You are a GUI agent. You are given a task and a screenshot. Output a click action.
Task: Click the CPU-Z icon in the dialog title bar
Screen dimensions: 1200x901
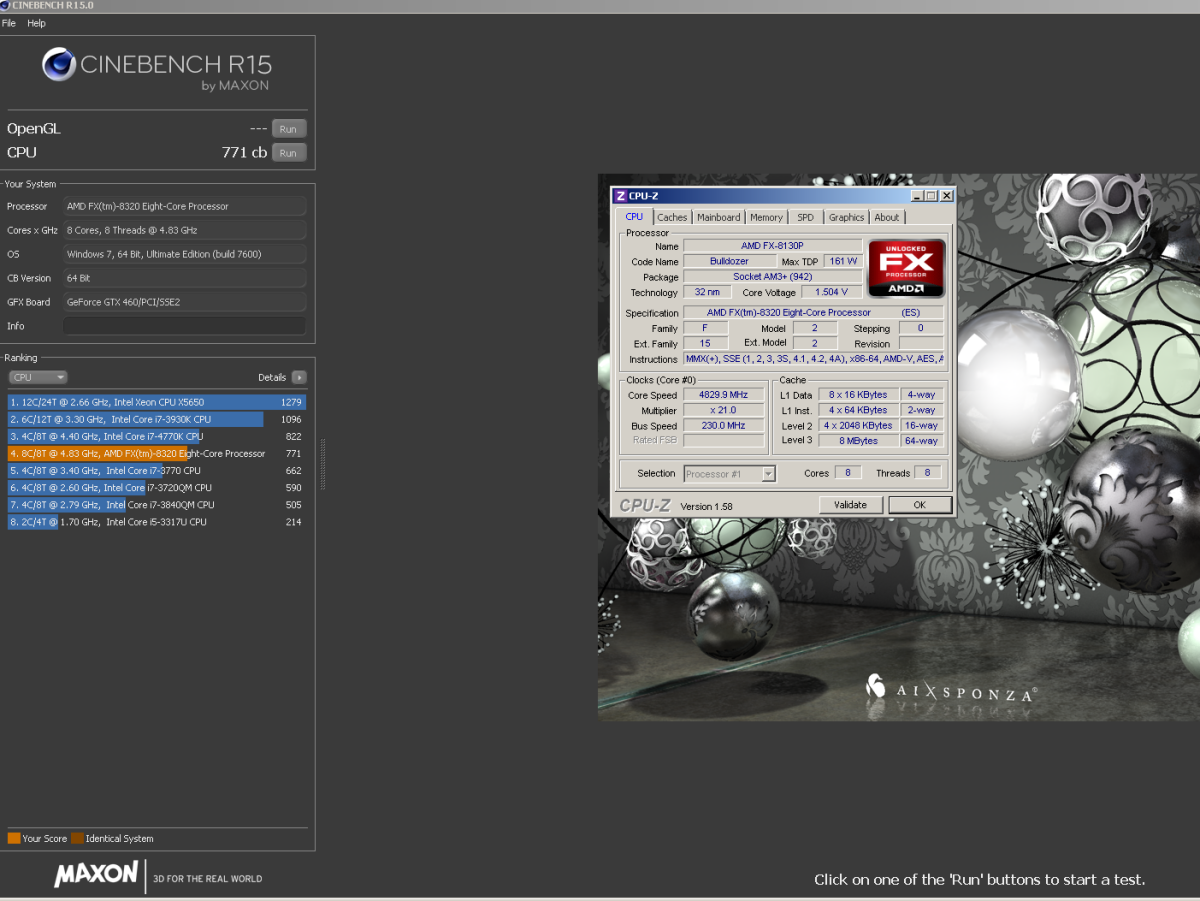[622, 195]
